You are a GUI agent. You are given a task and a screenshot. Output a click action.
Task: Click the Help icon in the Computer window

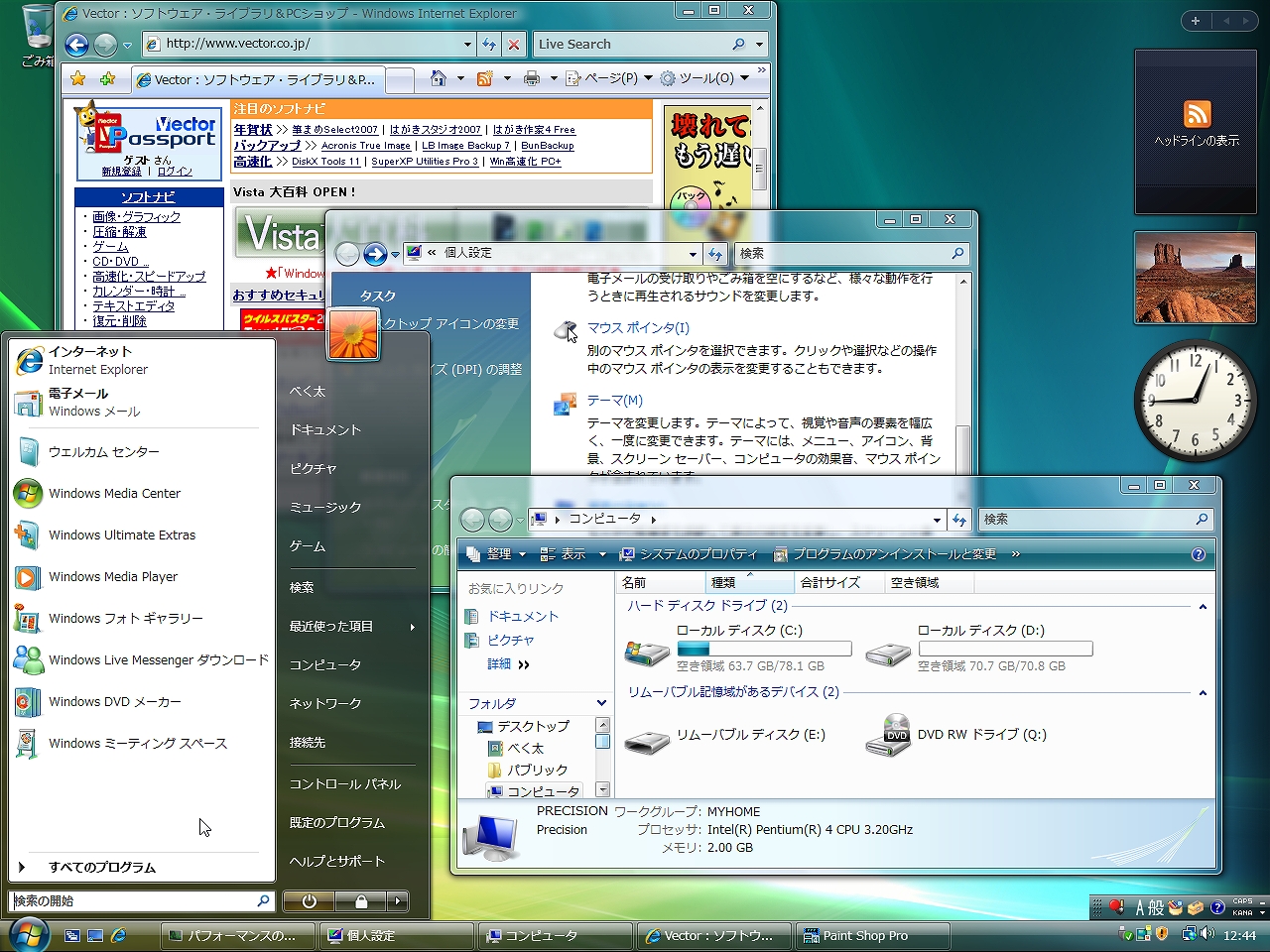(x=1198, y=554)
